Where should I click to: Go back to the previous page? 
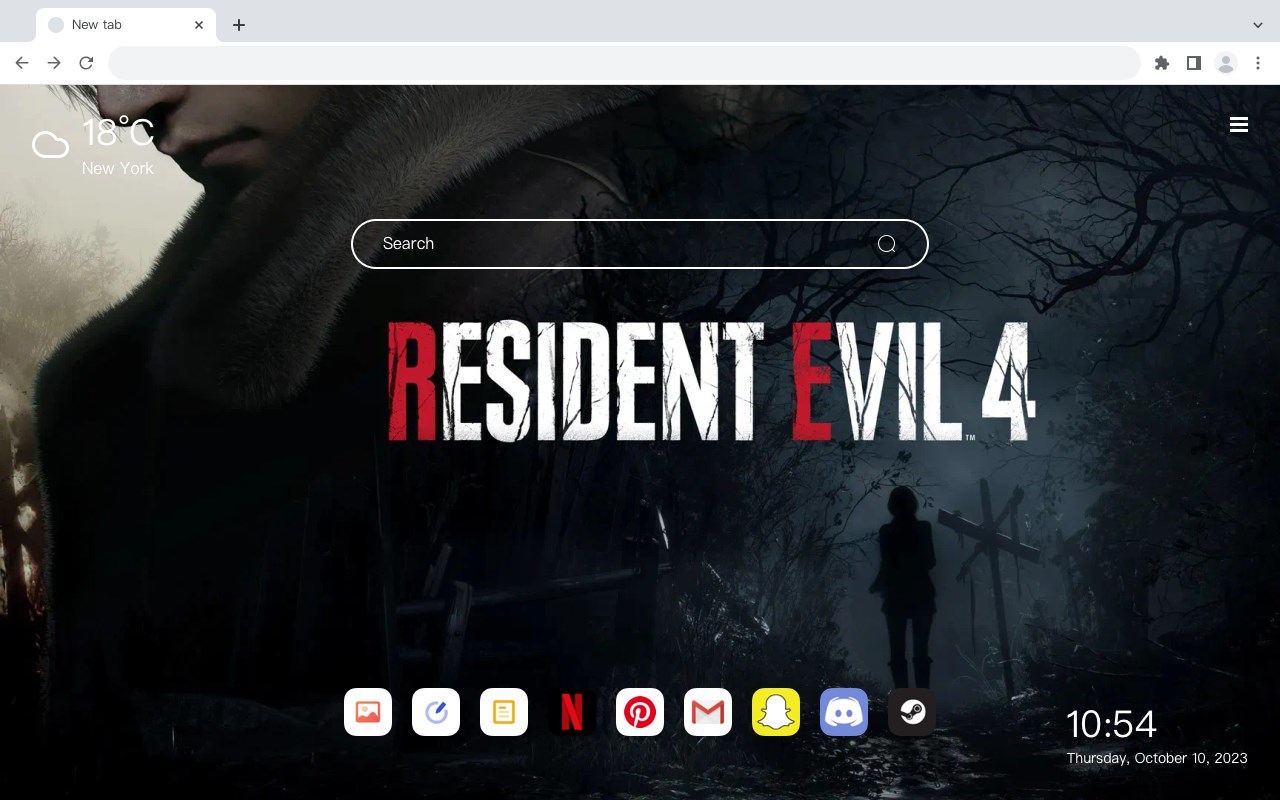[x=22, y=63]
